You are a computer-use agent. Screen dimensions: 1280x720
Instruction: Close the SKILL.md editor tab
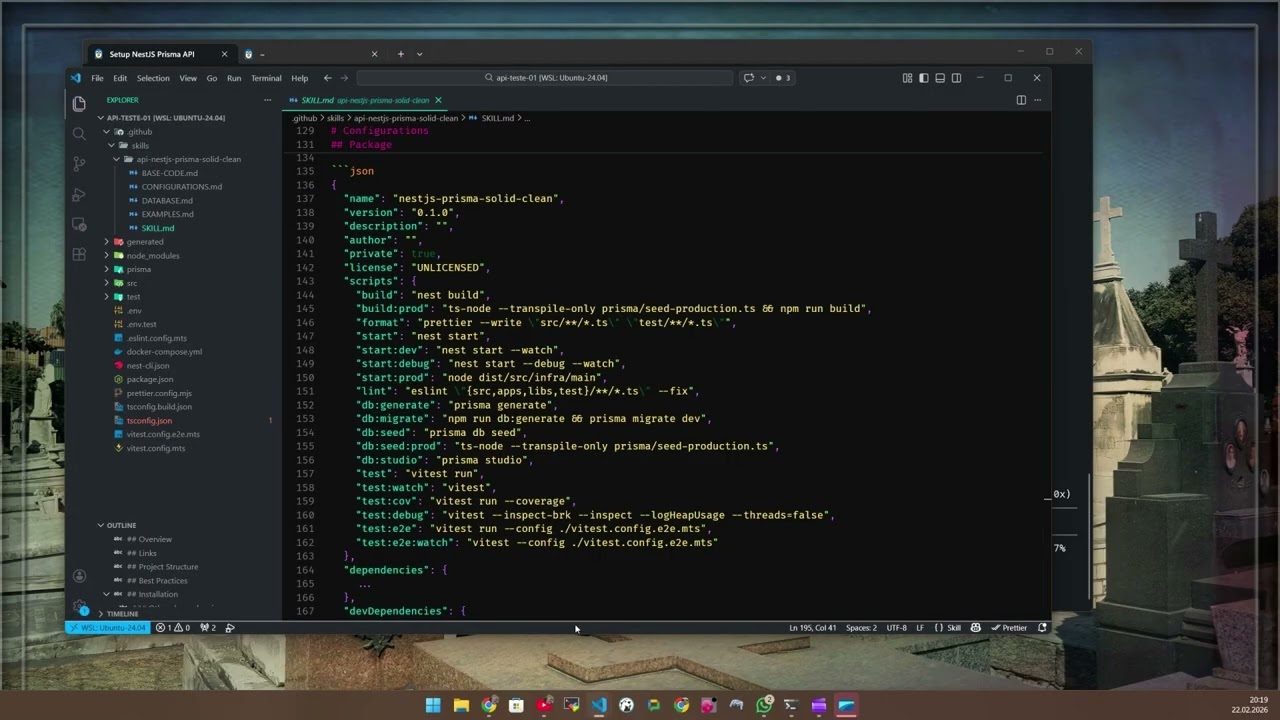click(x=438, y=100)
